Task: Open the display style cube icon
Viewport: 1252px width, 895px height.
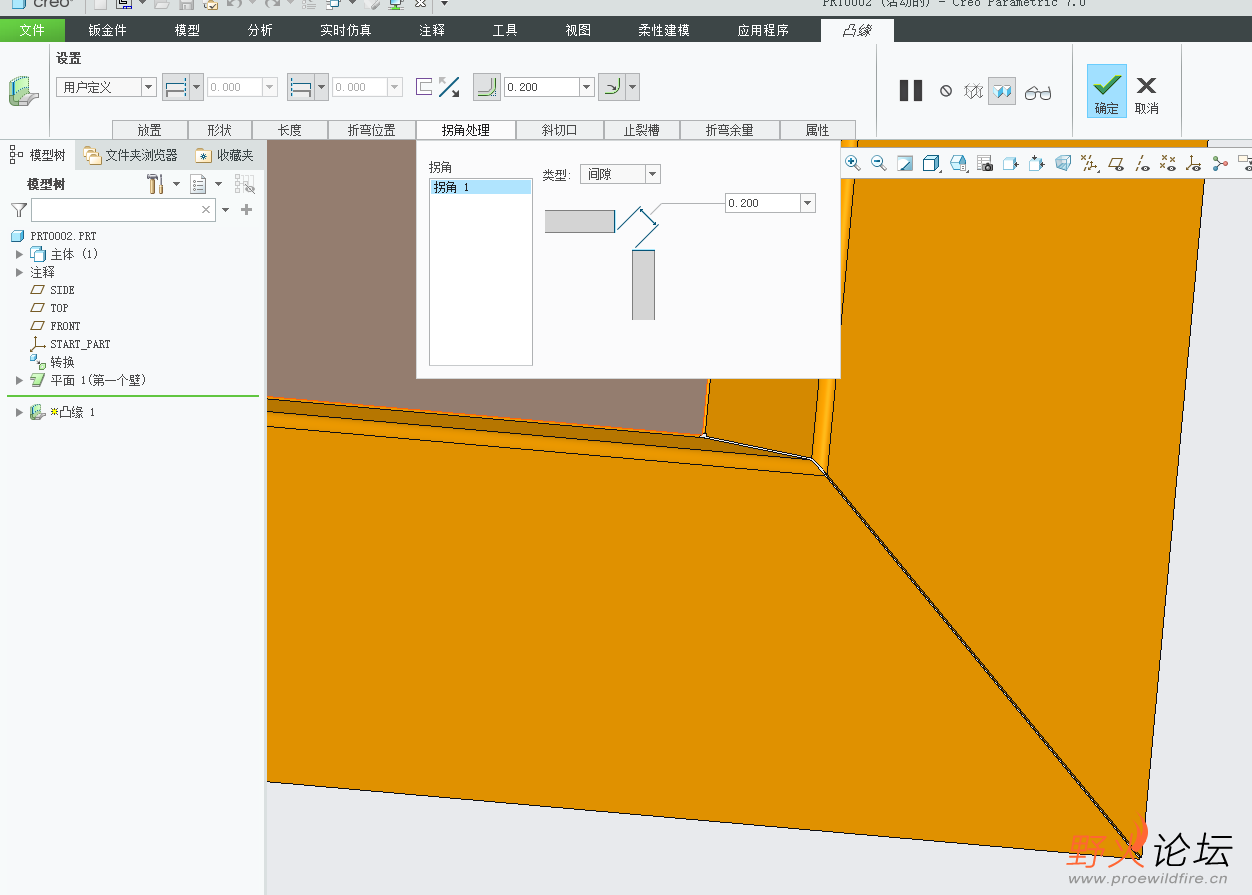Action: [x=931, y=163]
